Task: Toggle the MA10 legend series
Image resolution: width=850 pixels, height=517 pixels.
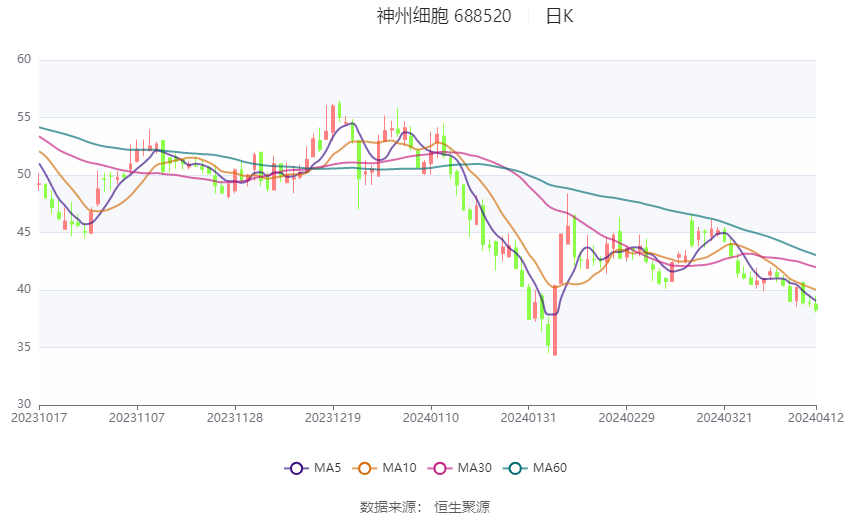Action: click(x=384, y=468)
